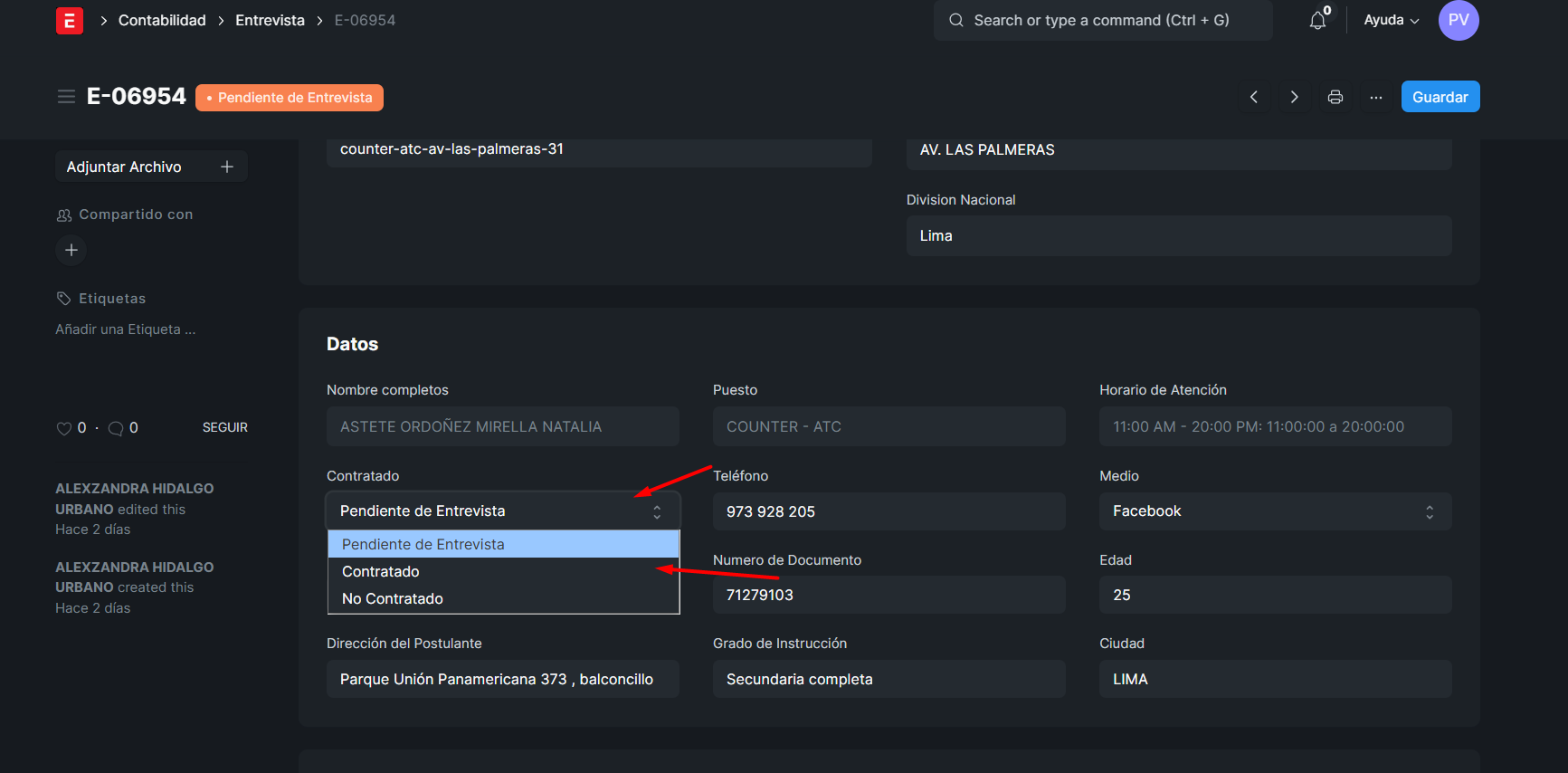Screen dimensions: 1568x773
Task: Open the Medio dropdown showing Facebook
Action: (1274, 511)
